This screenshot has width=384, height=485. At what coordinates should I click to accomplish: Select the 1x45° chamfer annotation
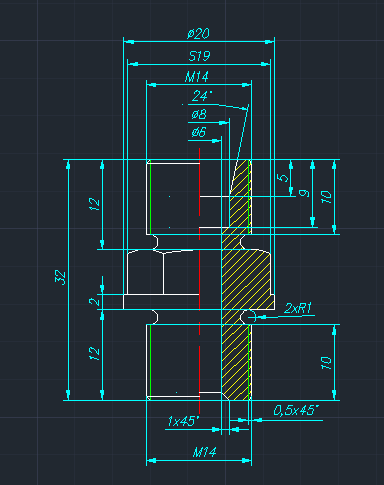(183, 421)
